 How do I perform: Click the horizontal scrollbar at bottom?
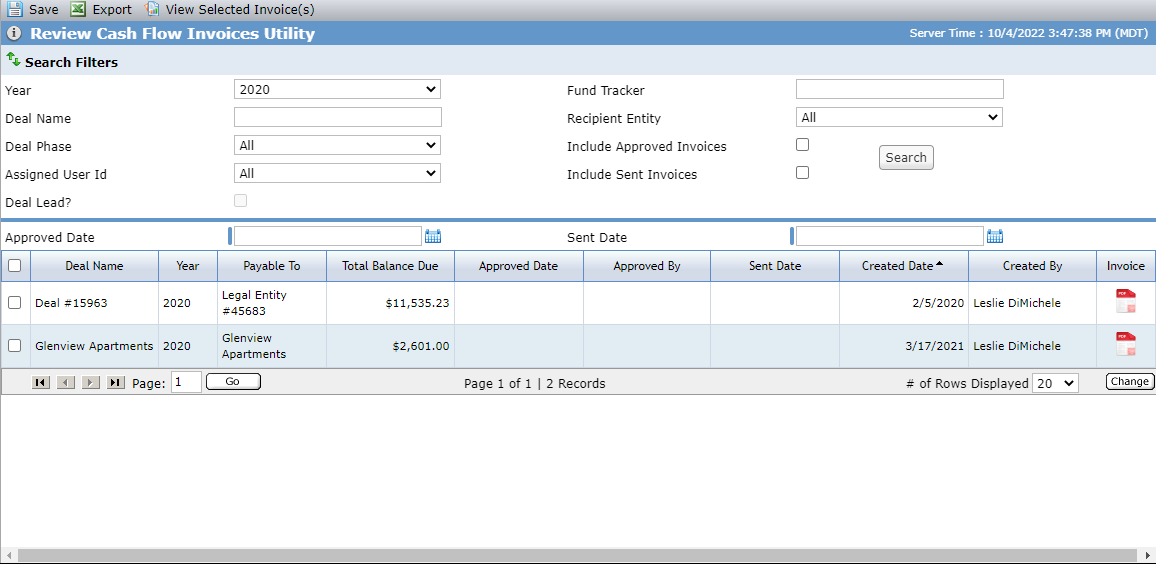[577, 555]
